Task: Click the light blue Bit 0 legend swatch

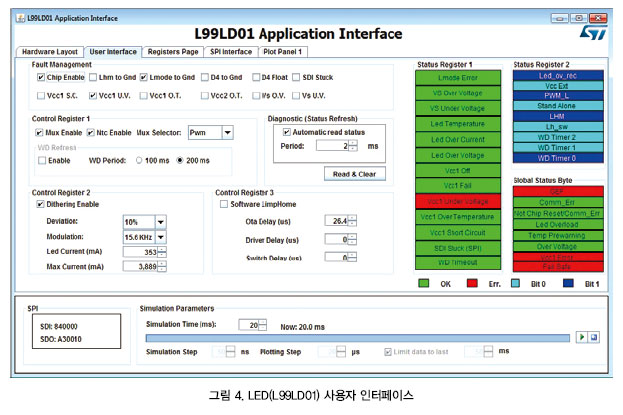Action: pyautogui.click(x=515, y=283)
